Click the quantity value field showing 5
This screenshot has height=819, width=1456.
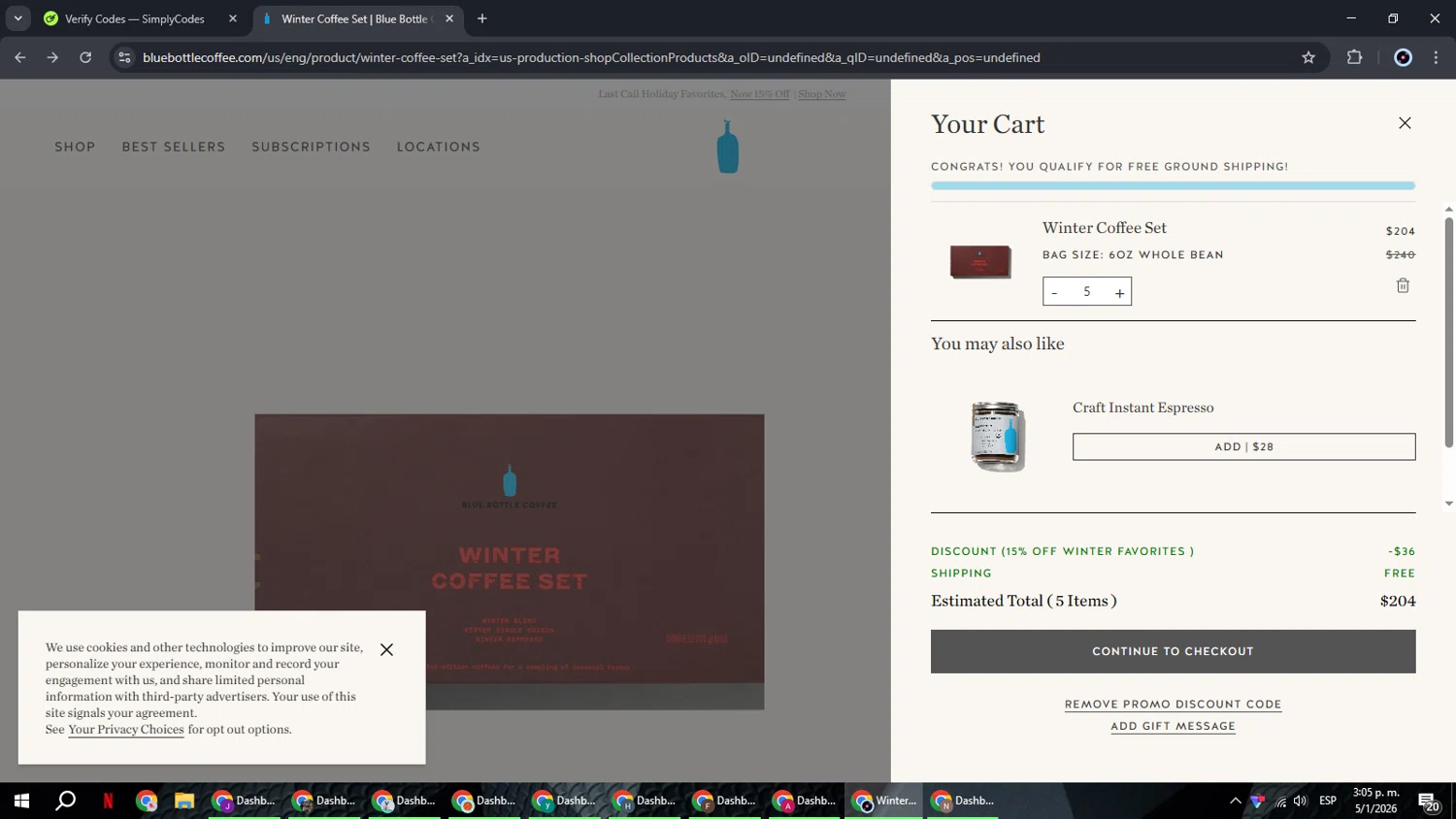1087,292
